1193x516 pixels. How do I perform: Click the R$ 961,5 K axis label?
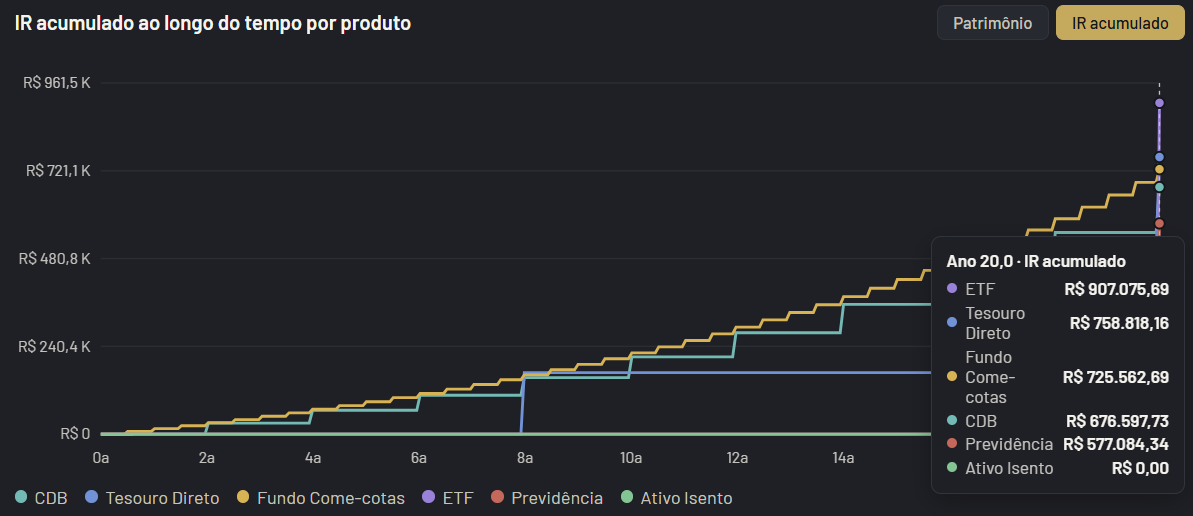click(57, 83)
